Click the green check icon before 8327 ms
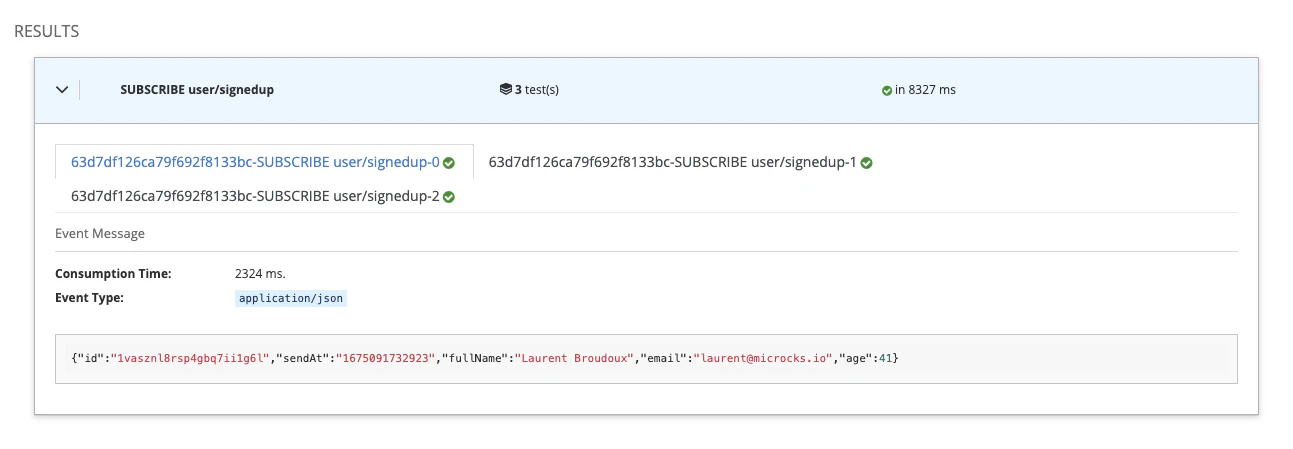 (x=886, y=90)
